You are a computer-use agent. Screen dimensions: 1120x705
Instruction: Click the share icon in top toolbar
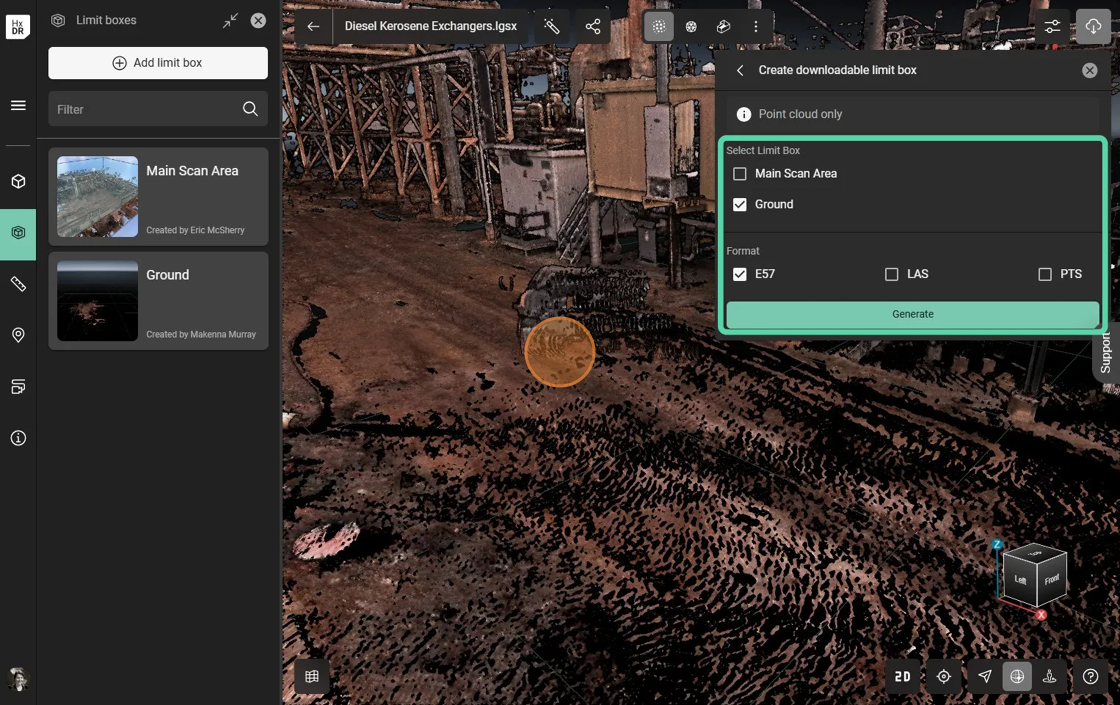[593, 27]
